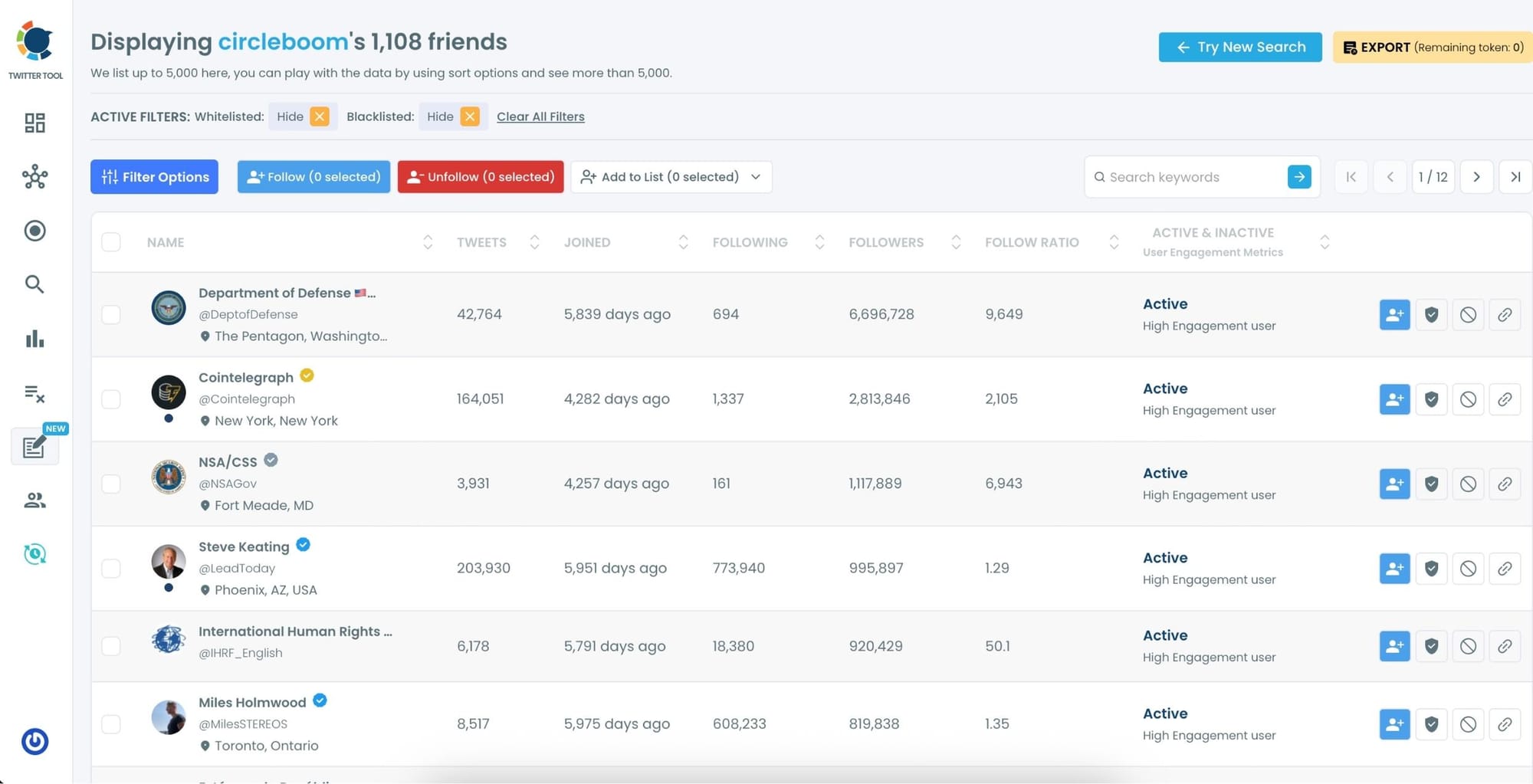Whitelist Steve Keating using shield icon
Image resolution: width=1533 pixels, height=784 pixels.
pyautogui.click(x=1431, y=569)
